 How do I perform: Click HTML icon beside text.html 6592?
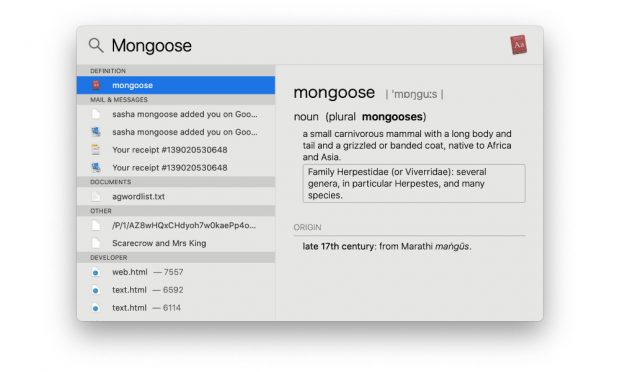96,290
